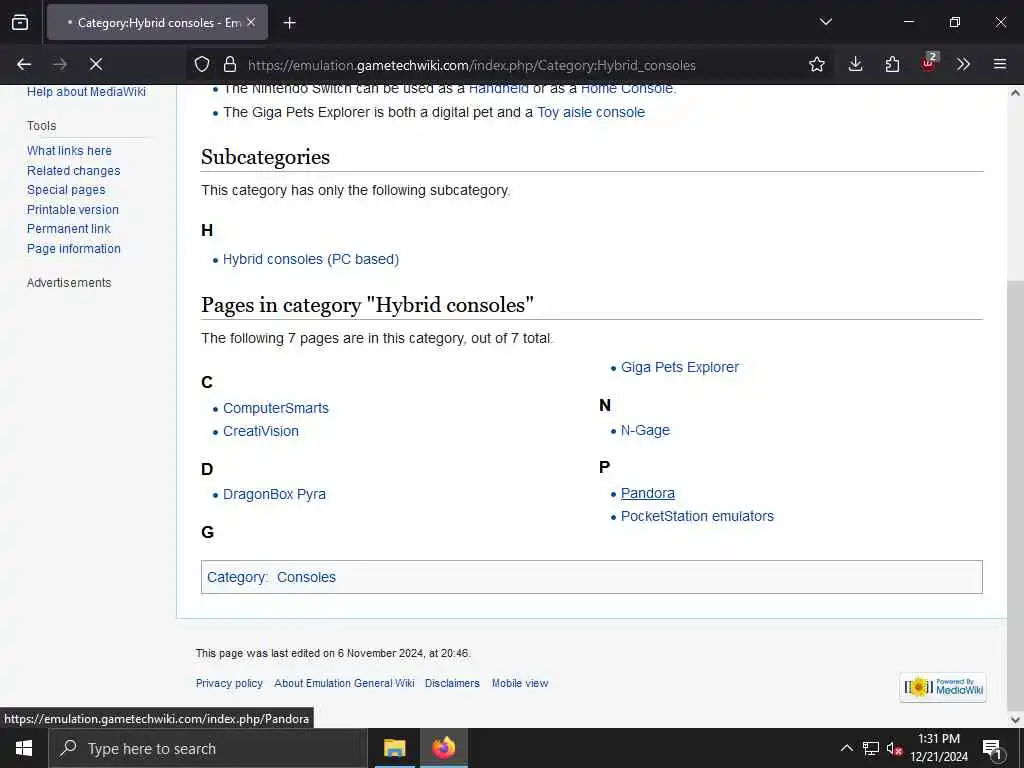1024x768 pixels.
Task: Open the muted volume tray icon
Action: [894, 748]
